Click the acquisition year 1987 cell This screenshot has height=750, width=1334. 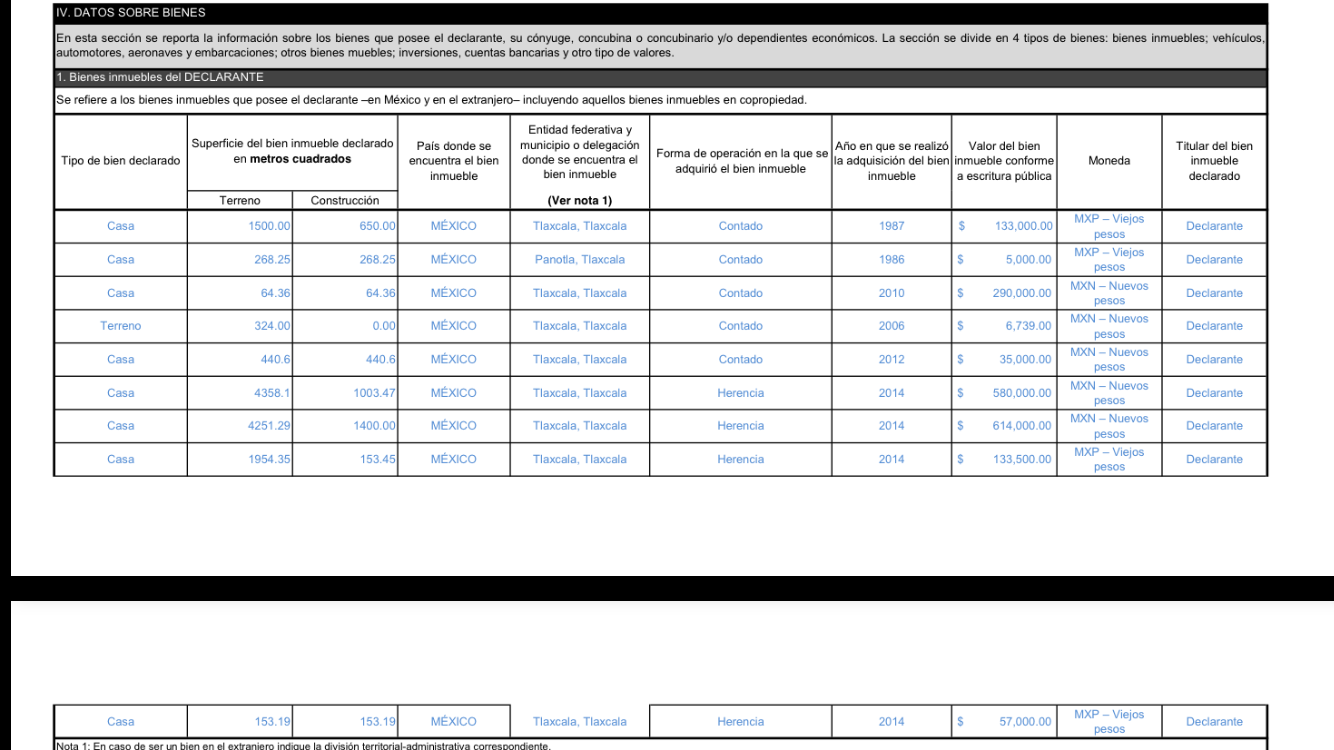(891, 226)
